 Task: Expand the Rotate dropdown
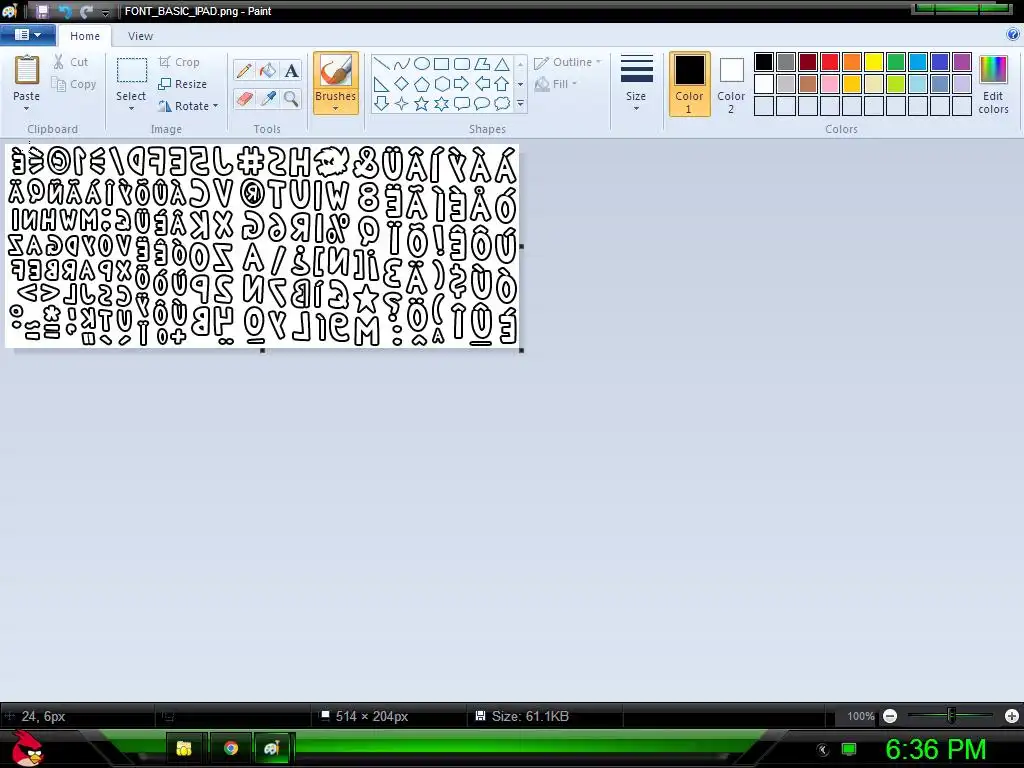[216, 106]
